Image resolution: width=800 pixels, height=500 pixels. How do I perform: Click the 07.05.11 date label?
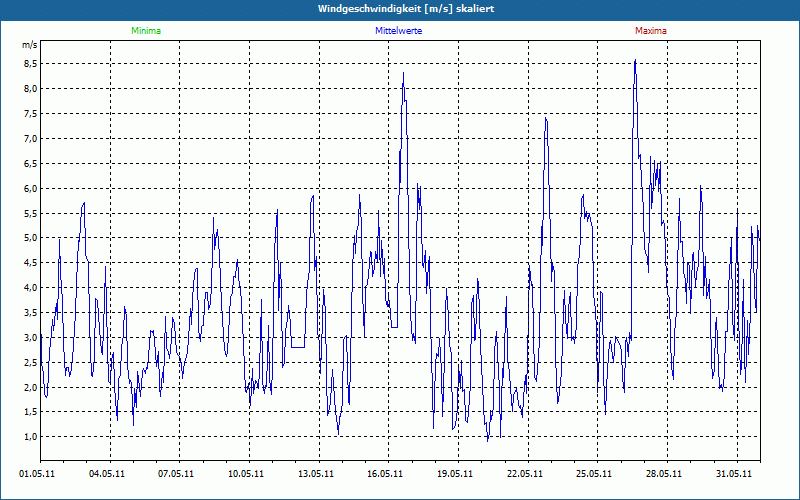(176, 474)
